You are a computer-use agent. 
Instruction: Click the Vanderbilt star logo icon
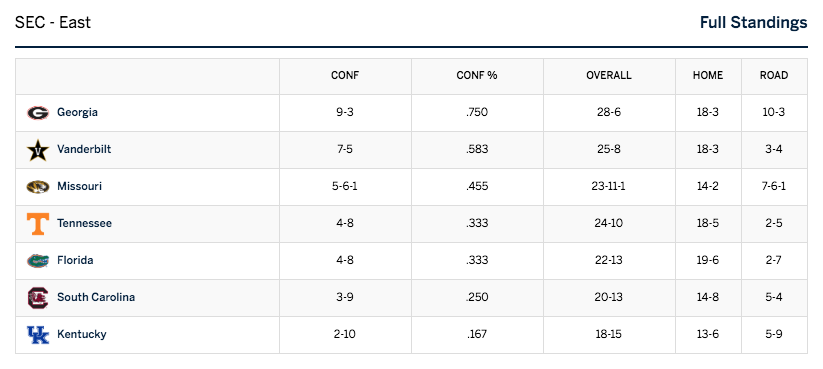(38, 150)
